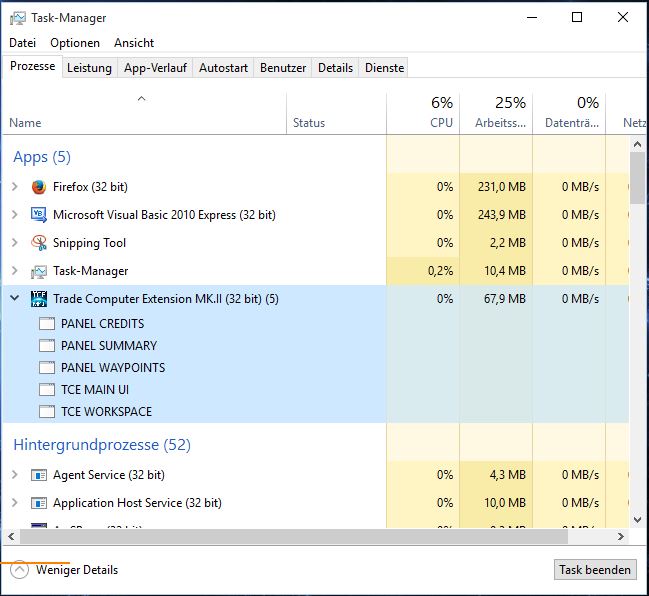Click the Trade Computer Extension MK.II icon

point(39,299)
